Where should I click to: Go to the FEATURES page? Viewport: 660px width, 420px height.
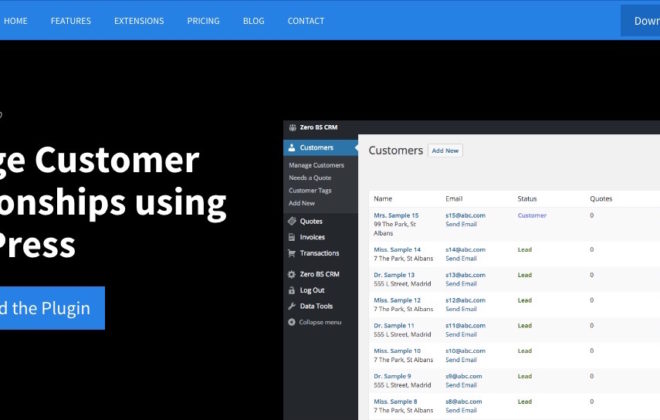(71, 21)
